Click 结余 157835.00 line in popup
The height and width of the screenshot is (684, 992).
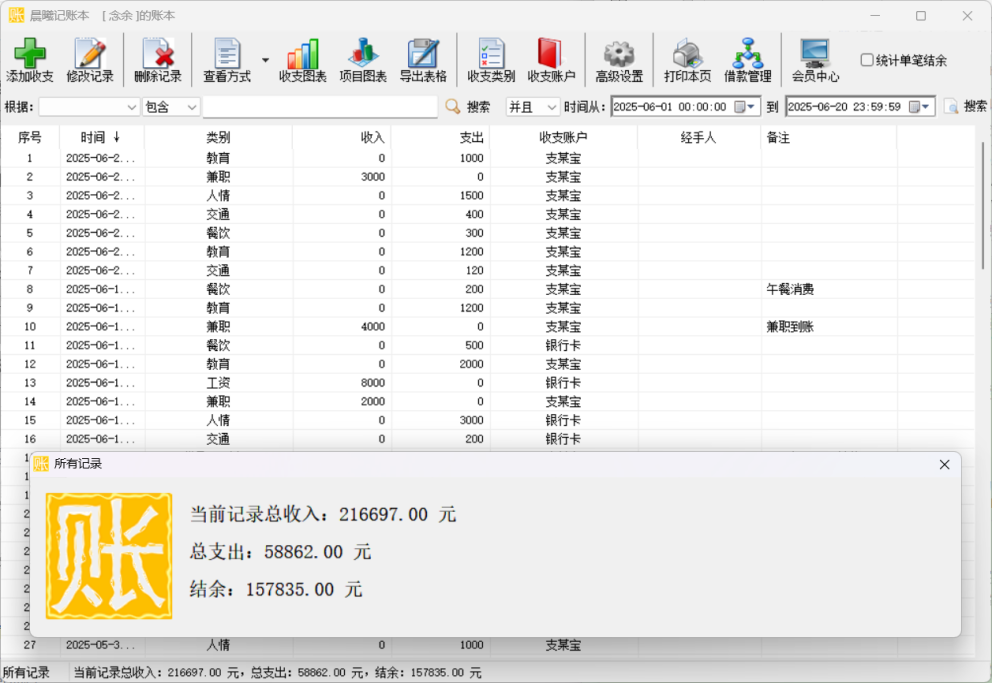276,590
